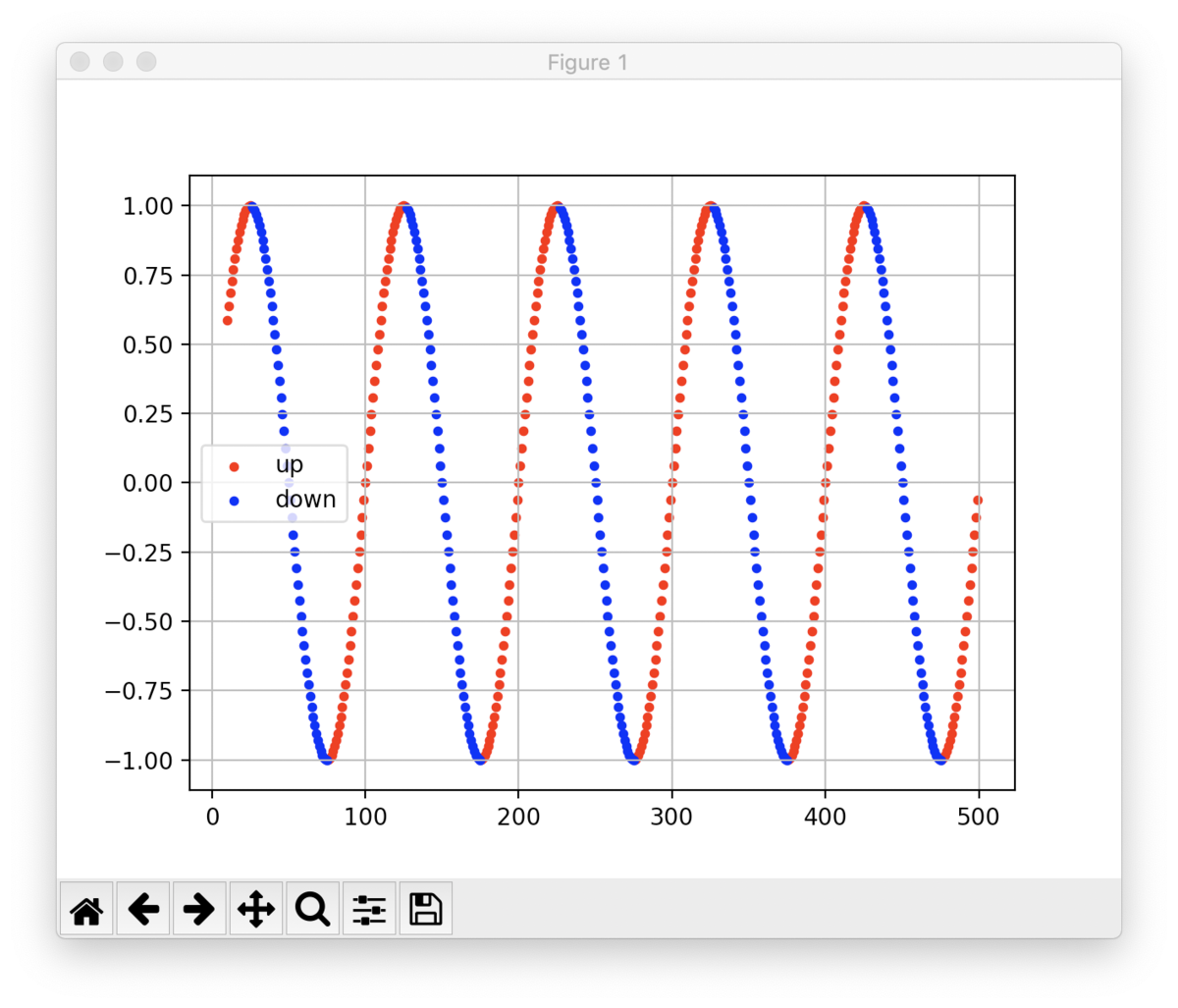Click the Save figure floppy-disk icon
This screenshot has width=1178, height=1008.
(425, 909)
